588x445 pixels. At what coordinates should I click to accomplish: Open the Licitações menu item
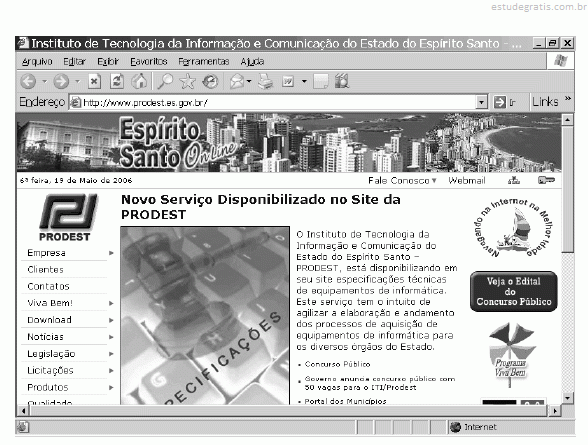click(50, 370)
